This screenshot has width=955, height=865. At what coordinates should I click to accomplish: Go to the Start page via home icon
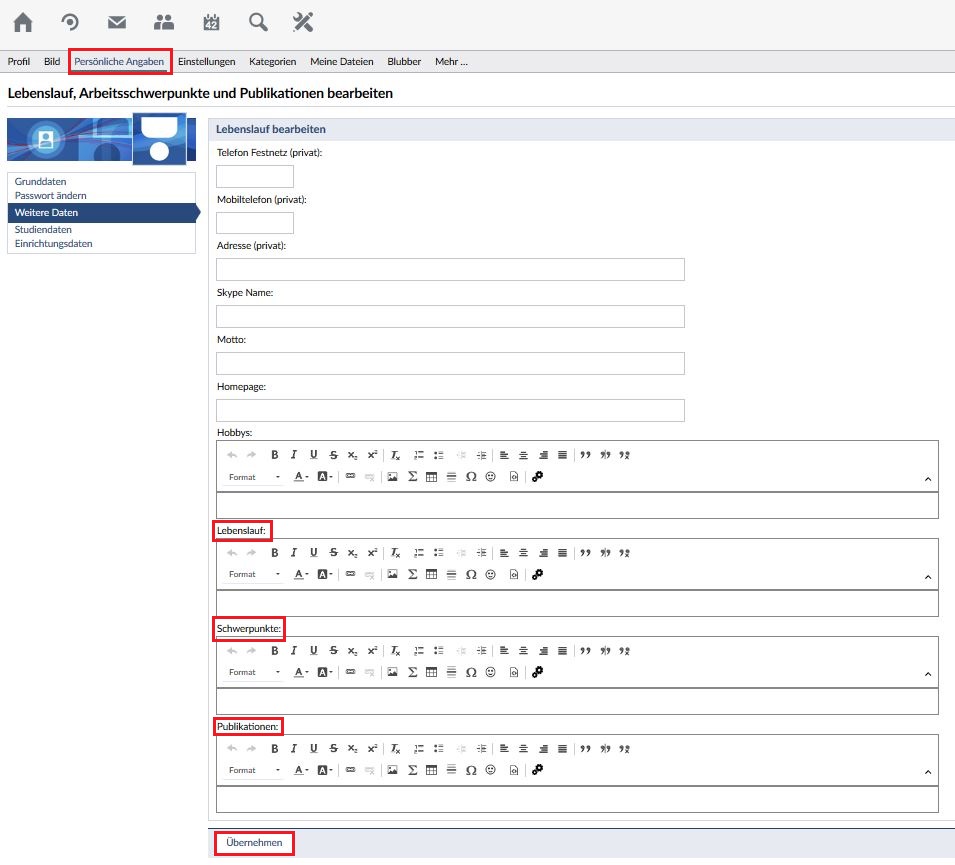pyautogui.click(x=23, y=23)
